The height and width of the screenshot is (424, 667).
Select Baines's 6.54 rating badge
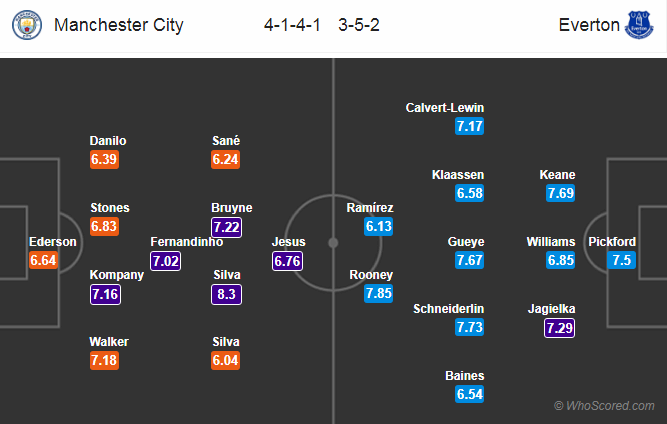coord(469,394)
